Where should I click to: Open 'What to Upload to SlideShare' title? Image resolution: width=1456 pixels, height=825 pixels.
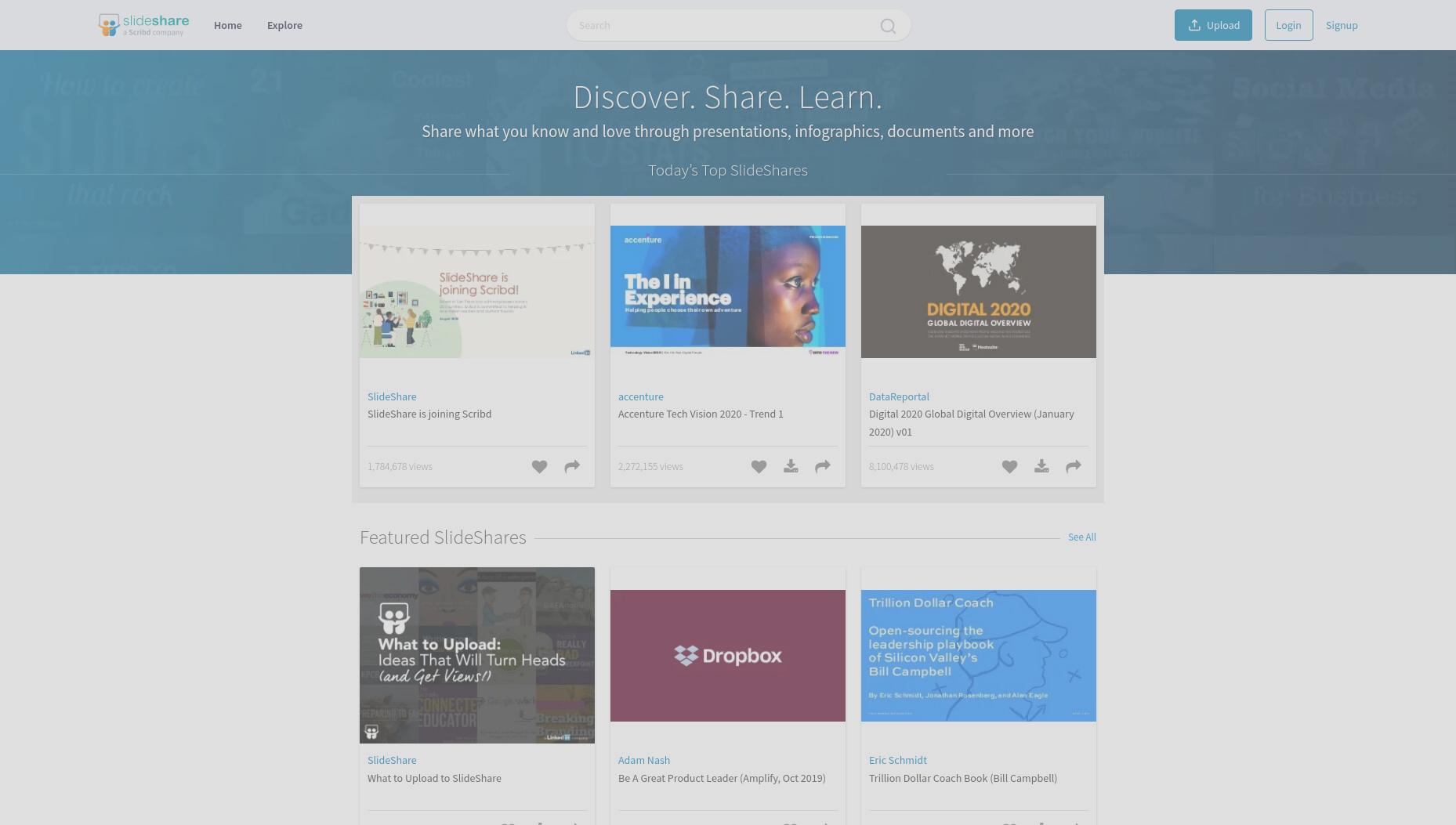coord(434,778)
